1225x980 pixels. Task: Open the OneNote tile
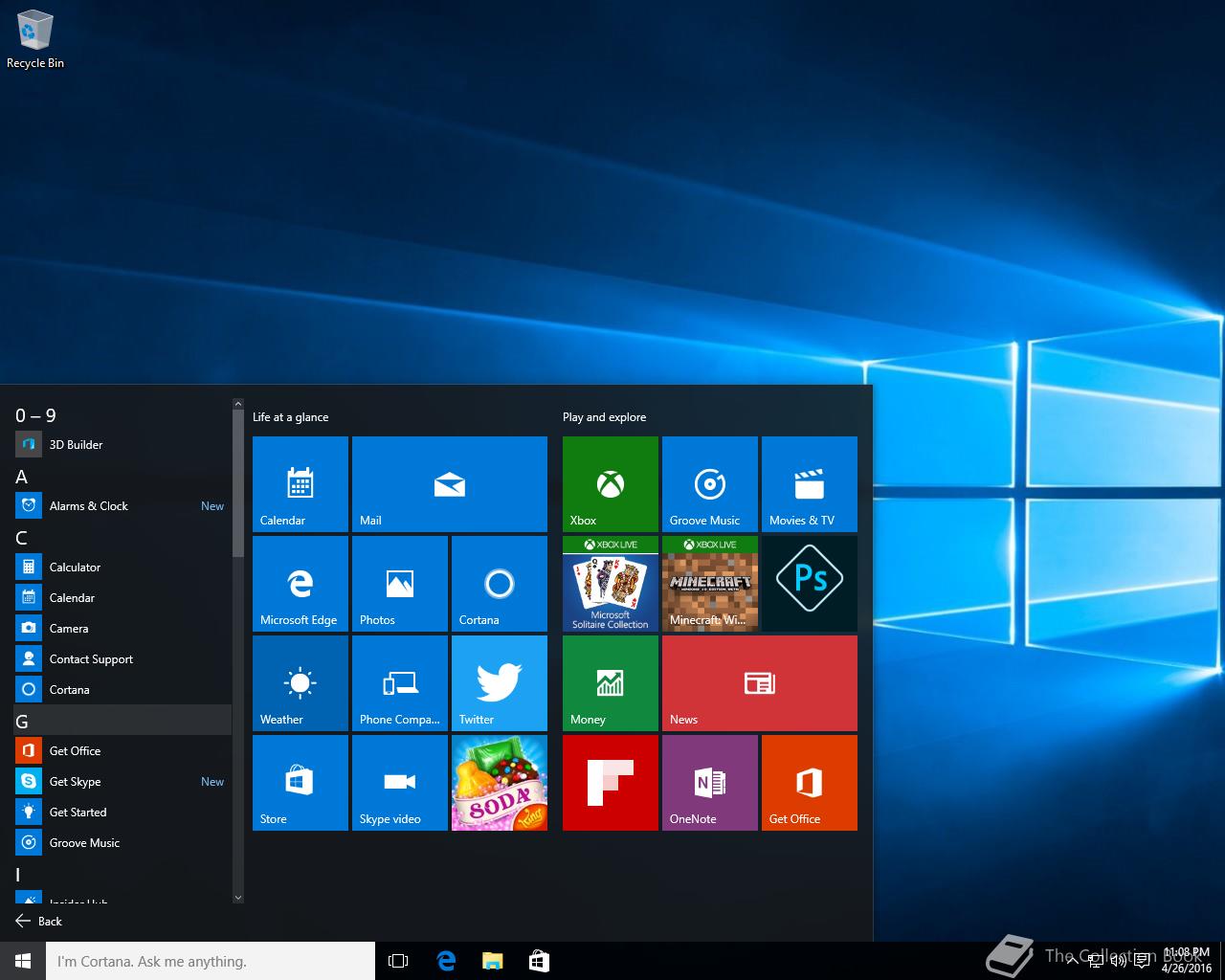pyautogui.click(x=710, y=783)
